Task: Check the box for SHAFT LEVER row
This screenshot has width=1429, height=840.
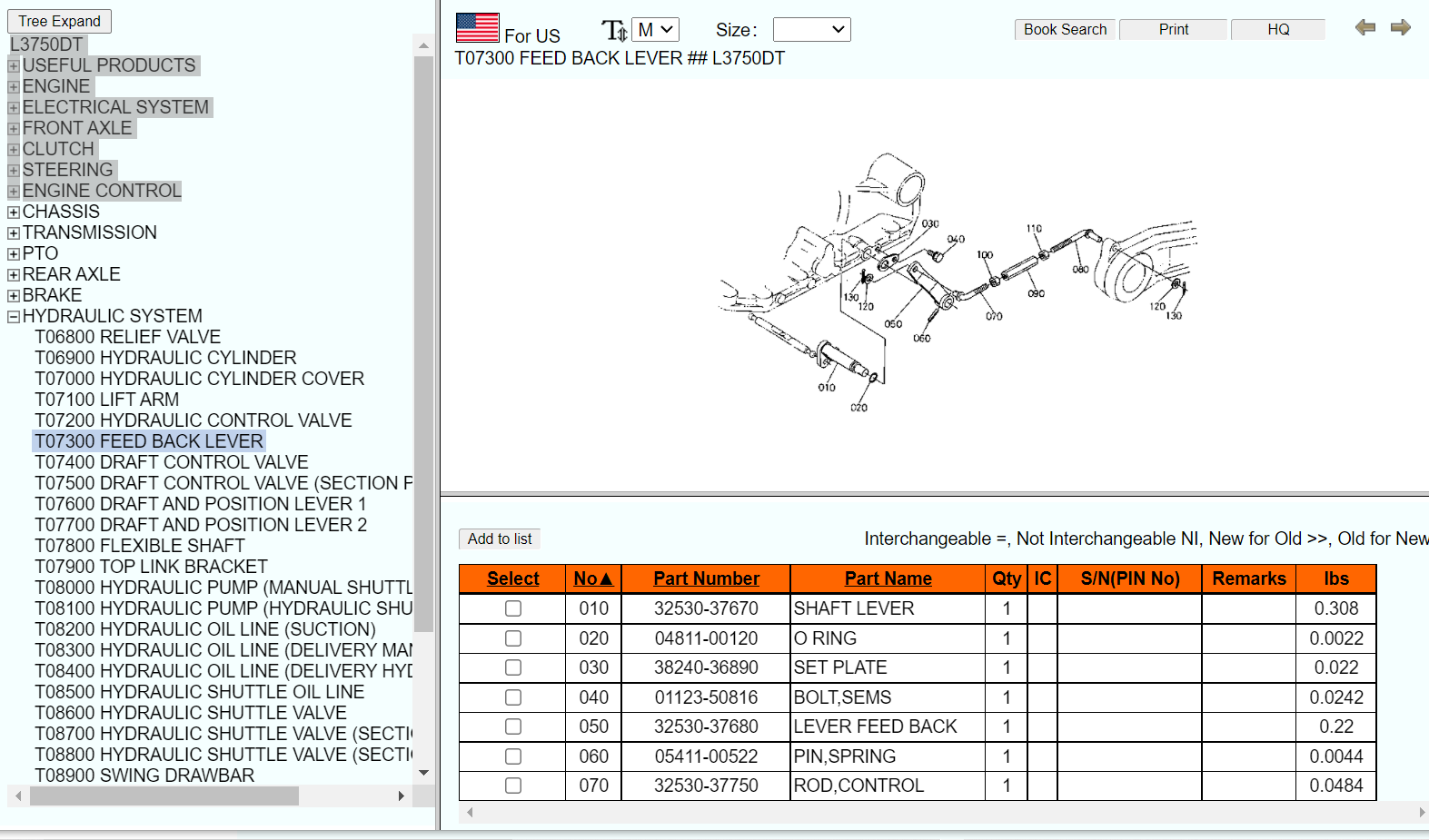Action: point(513,608)
